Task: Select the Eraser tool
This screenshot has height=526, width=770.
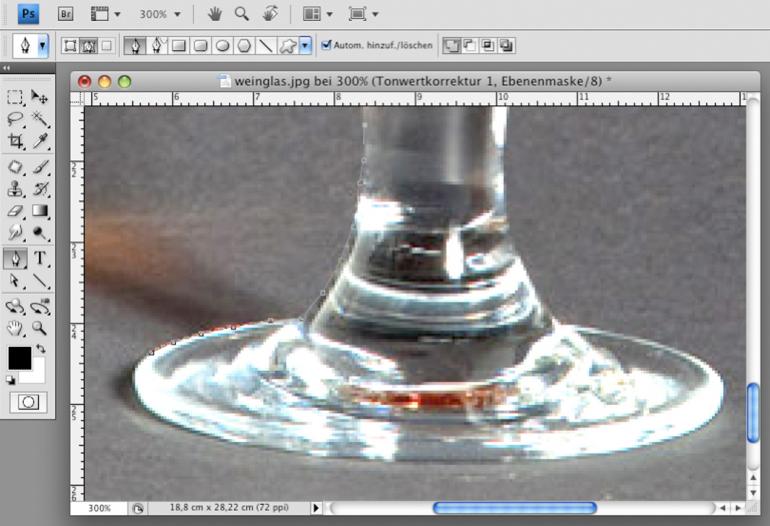Action: click(x=15, y=211)
